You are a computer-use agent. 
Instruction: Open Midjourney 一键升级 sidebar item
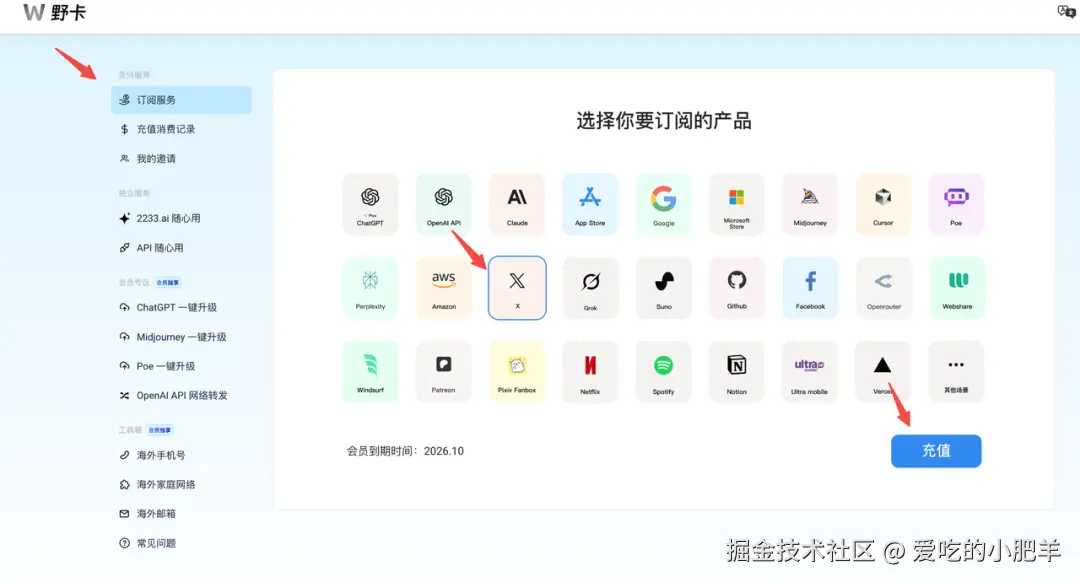[x=181, y=337]
